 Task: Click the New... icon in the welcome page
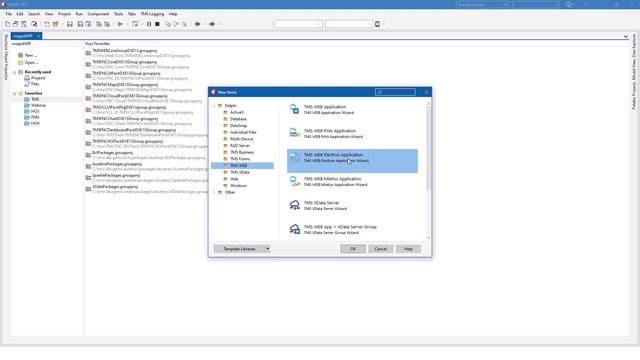tap(20, 55)
